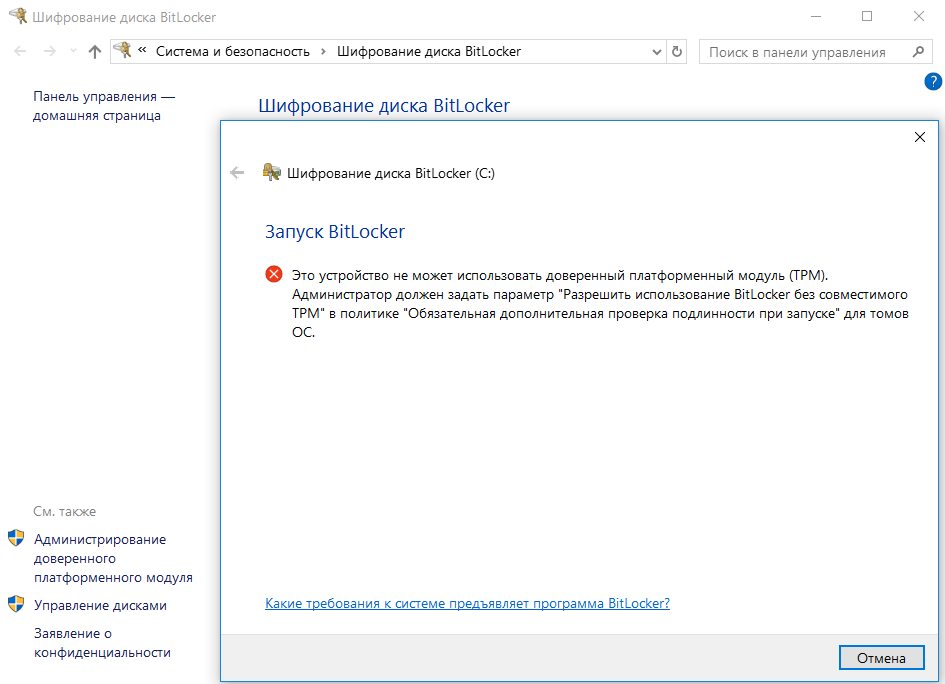The width and height of the screenshot is (945, 684).
Task: Click the blue help question mark icon
Action: coord(932,81)
